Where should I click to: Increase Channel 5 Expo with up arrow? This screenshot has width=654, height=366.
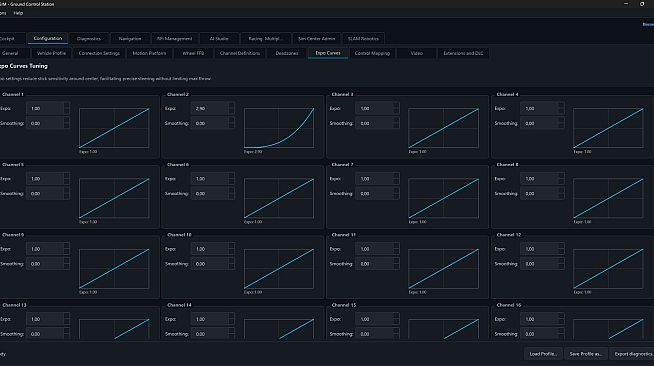[67, 176]
